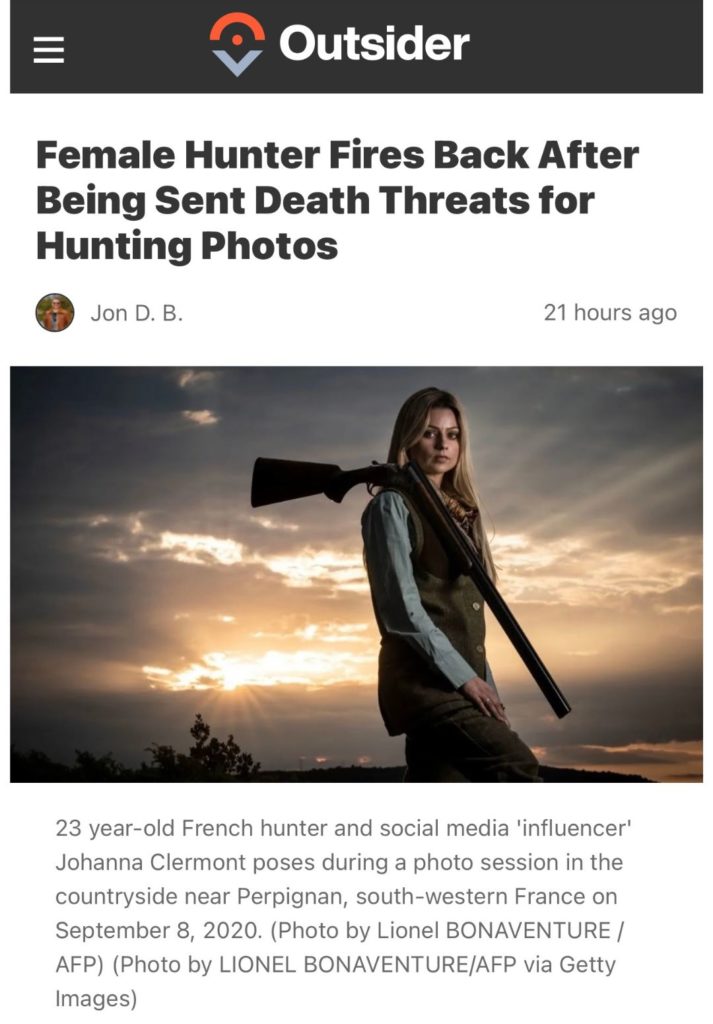
Task: Click the word "Images)" ending the caption
Action: (96, 999)
